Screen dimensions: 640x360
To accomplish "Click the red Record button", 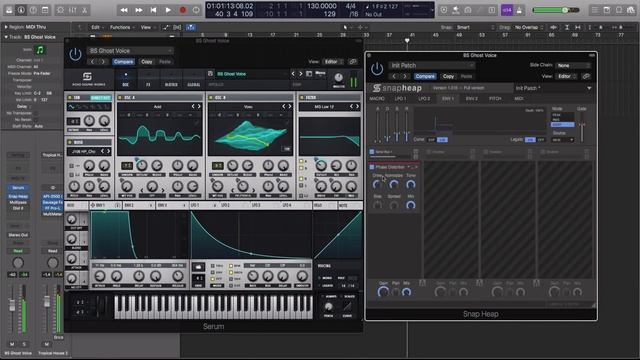I will 183,10.
